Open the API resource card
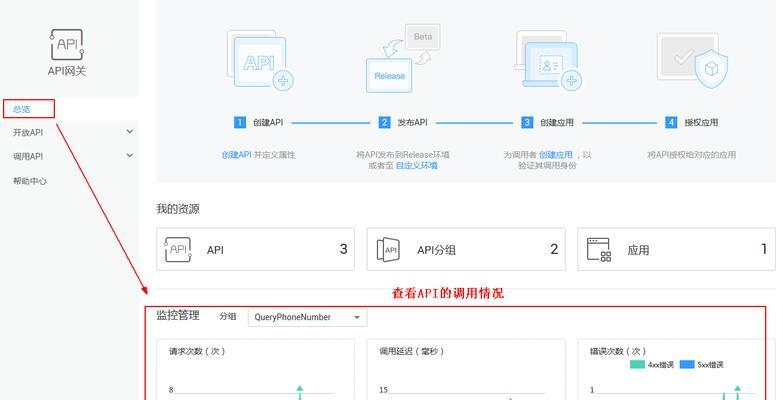The height and width of the screenshot is (400, 783). pos(256,249)
